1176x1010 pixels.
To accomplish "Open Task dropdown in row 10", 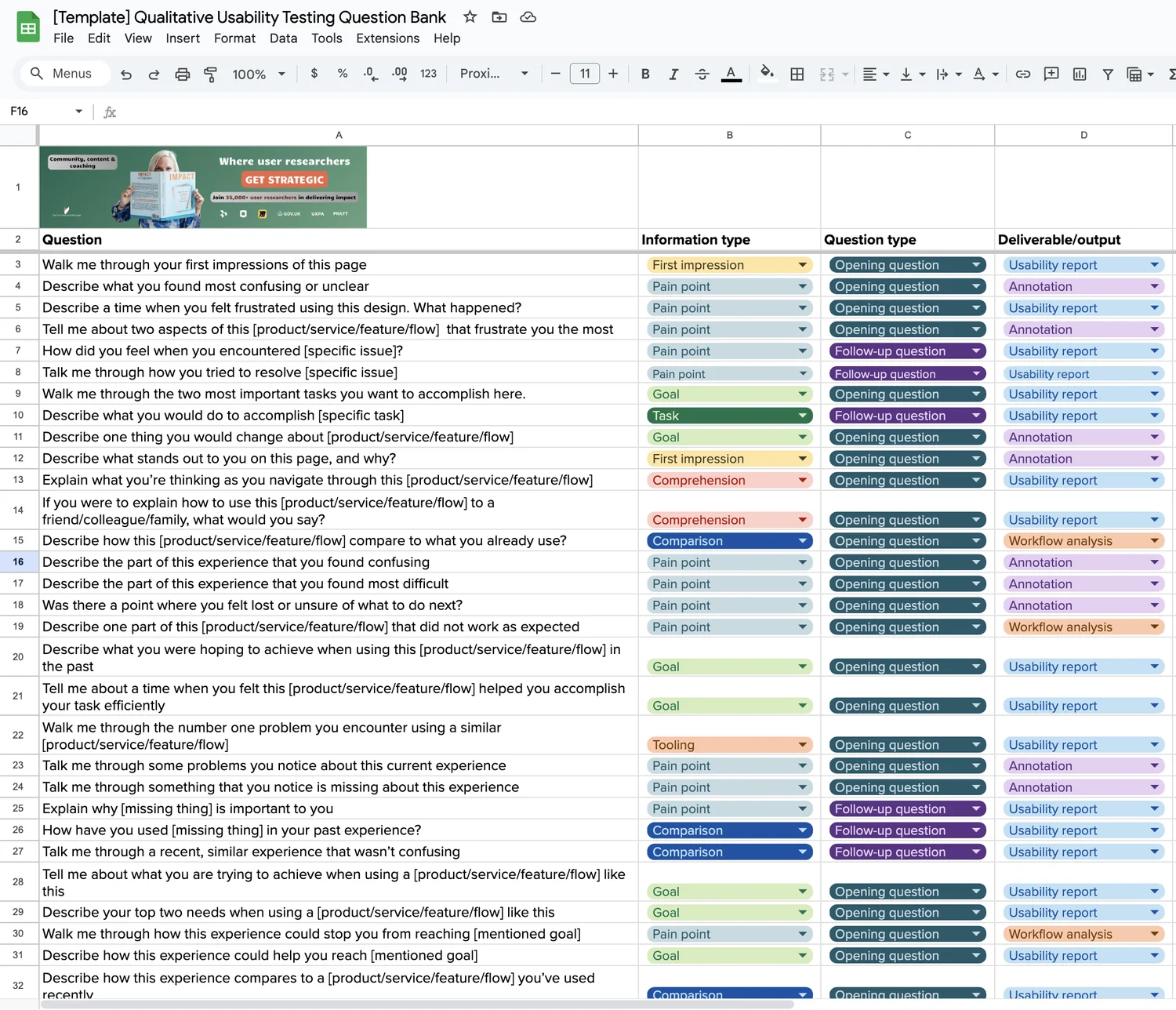I will point(730,416).
